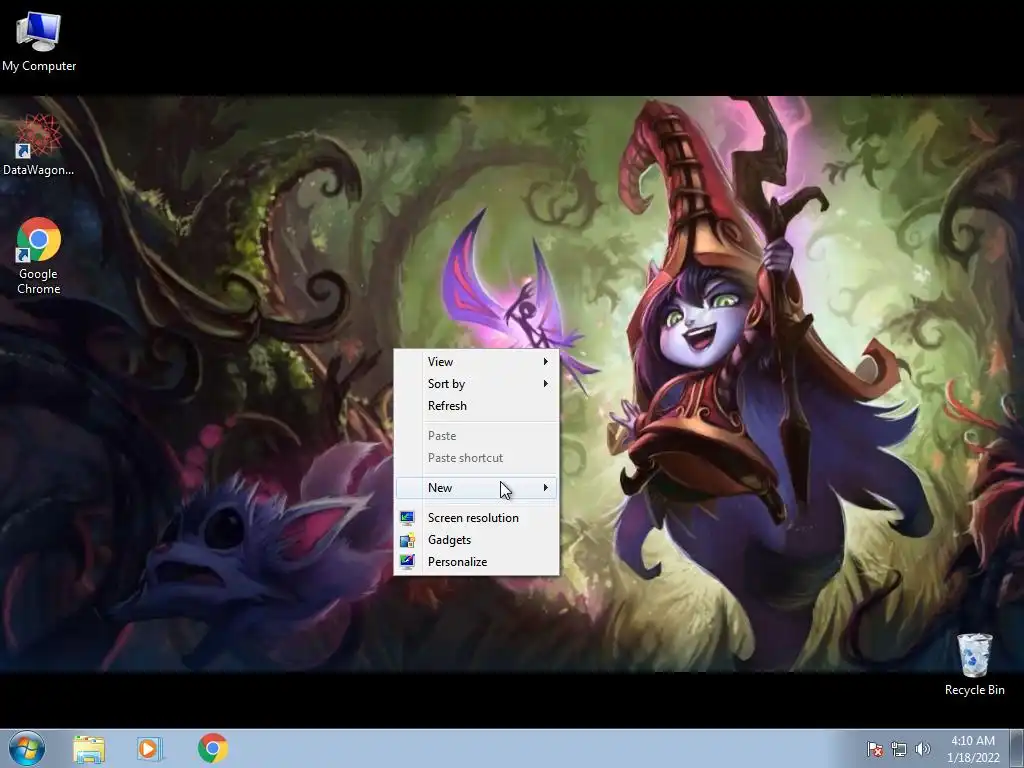The image size is (1024, 768).
Task: Click the greyed Paste shortcut entry
Action: point(476,458)
